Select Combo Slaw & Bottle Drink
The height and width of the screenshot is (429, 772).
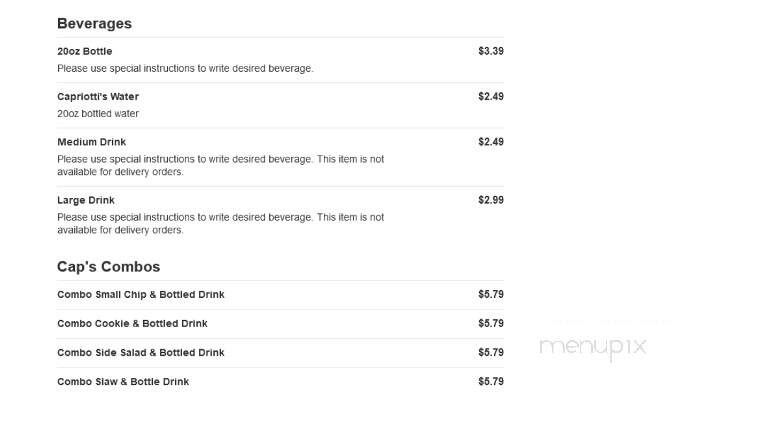(123, 382)
